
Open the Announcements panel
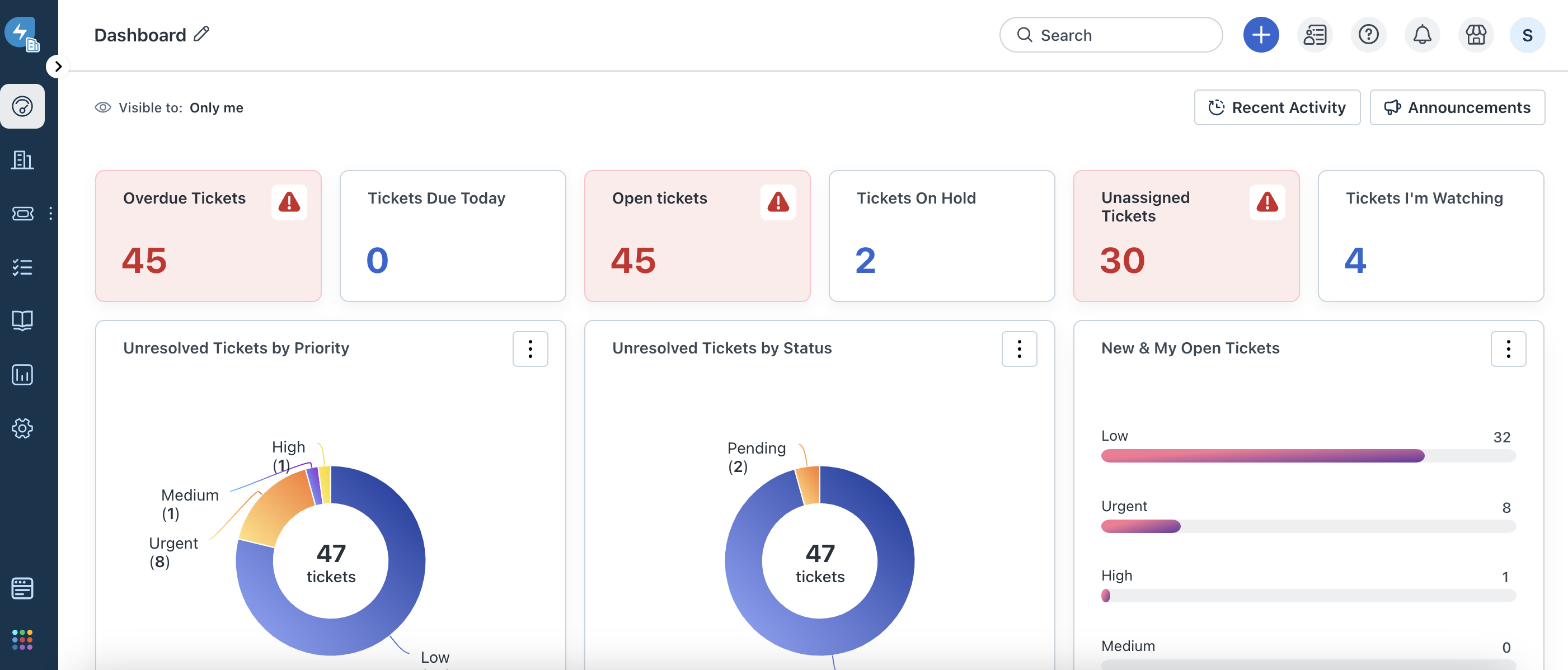point(1457,108)
